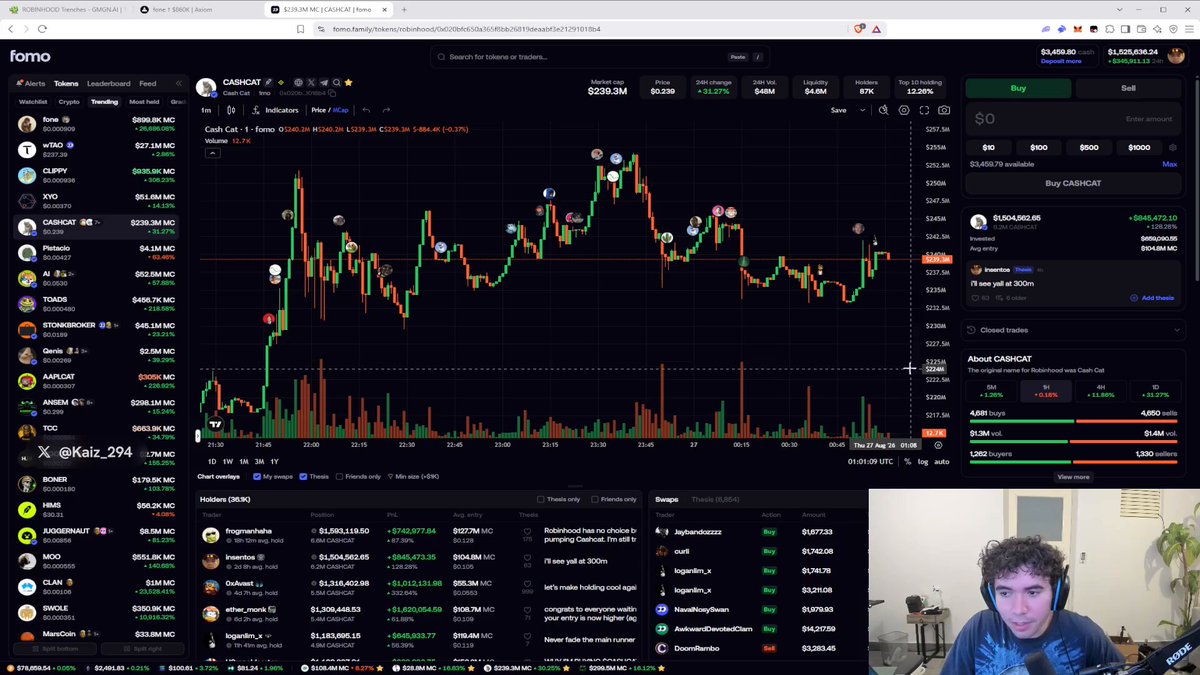The image size is (1200, 675).
Task: Click Add thesis link
Action: 1154,298
